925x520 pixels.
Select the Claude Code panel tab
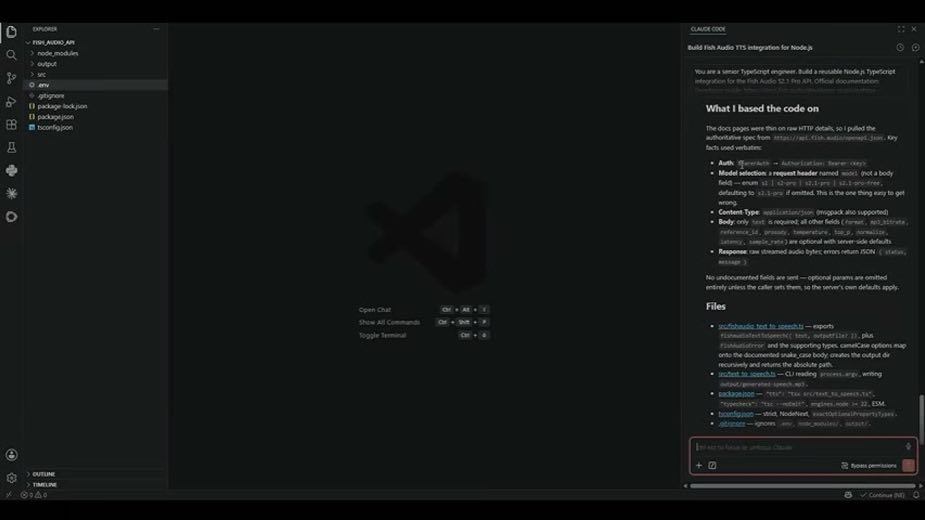pos(708,29)
